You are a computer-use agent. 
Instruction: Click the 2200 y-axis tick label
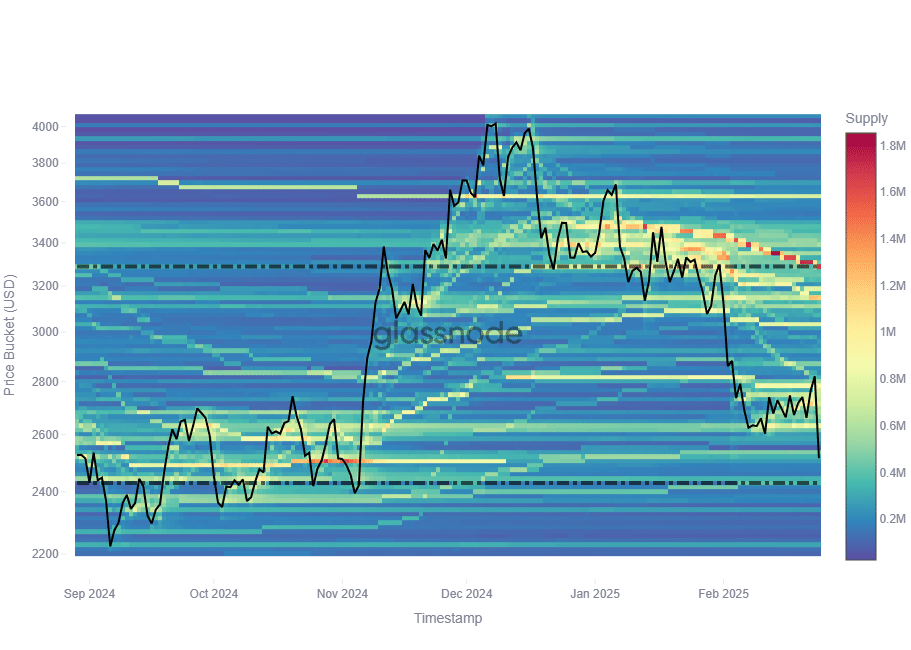click(x=45, y=554)
